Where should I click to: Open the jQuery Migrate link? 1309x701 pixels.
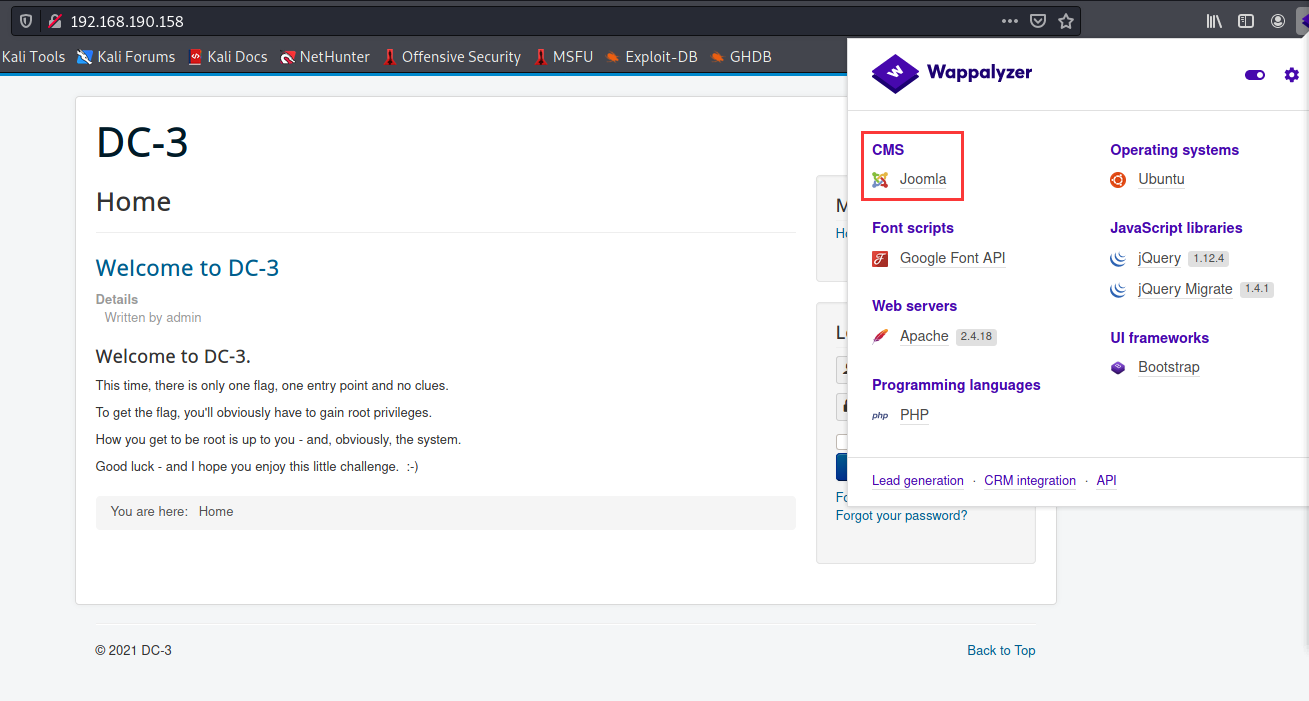(x=1185, y=289)
